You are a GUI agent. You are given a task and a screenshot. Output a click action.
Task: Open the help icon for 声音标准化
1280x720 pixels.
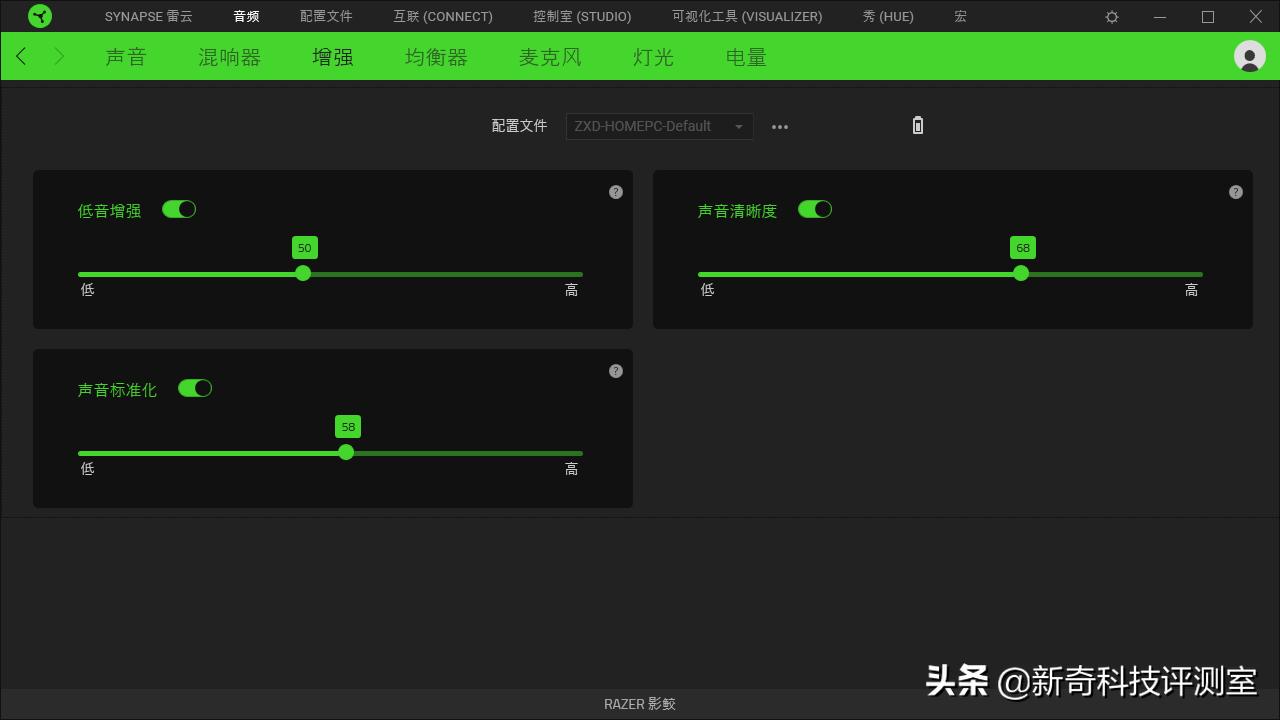point(616,371)
